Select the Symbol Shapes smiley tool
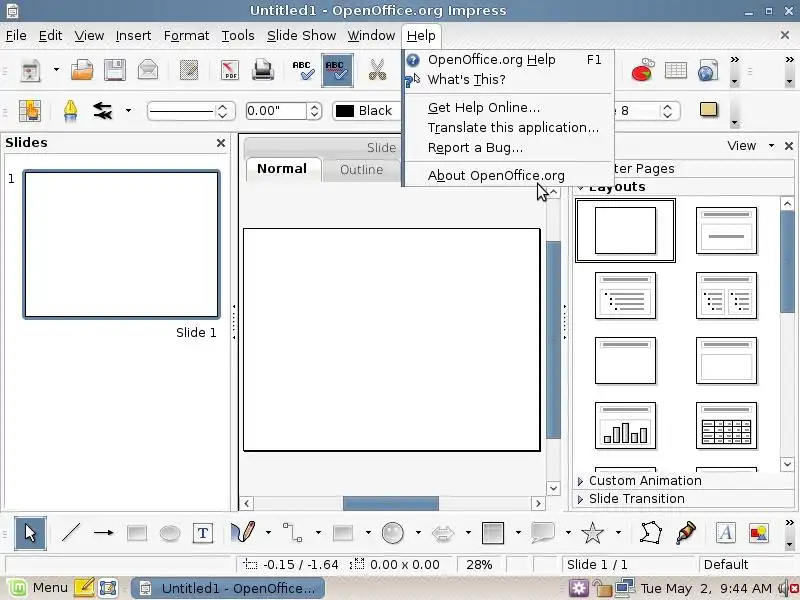Image resolution: width=800 pixels, height=600 pixels. pos(392,533)
